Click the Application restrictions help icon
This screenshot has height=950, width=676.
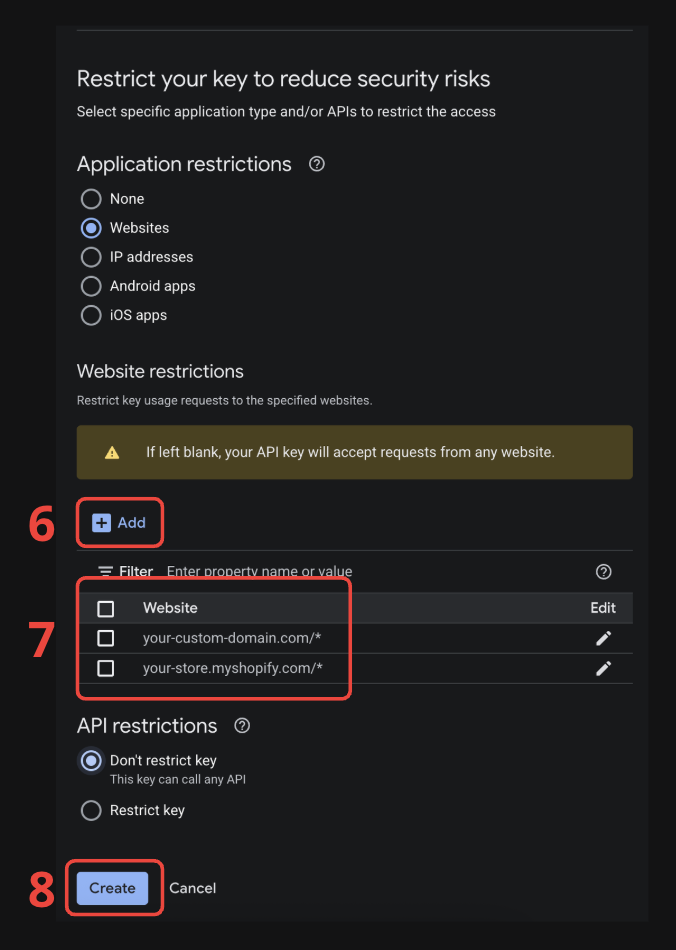317,164
